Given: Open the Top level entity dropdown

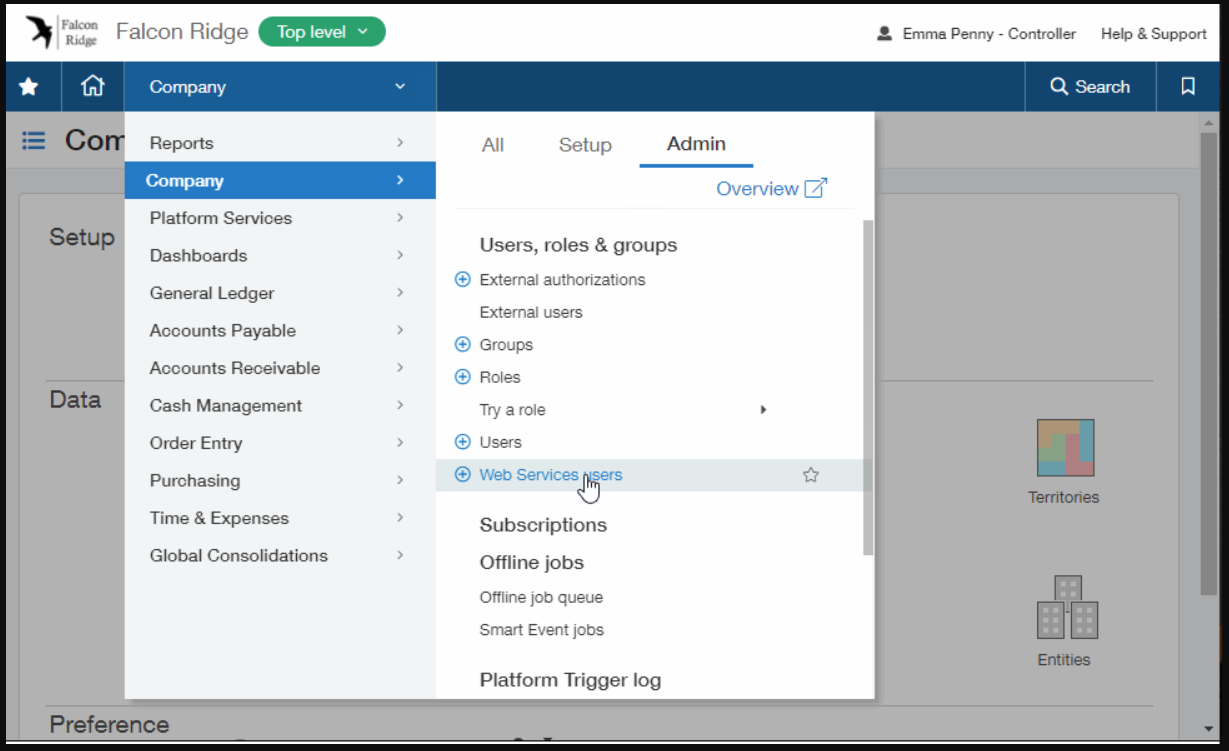Looking at the screenshot, I should (322, 32).
